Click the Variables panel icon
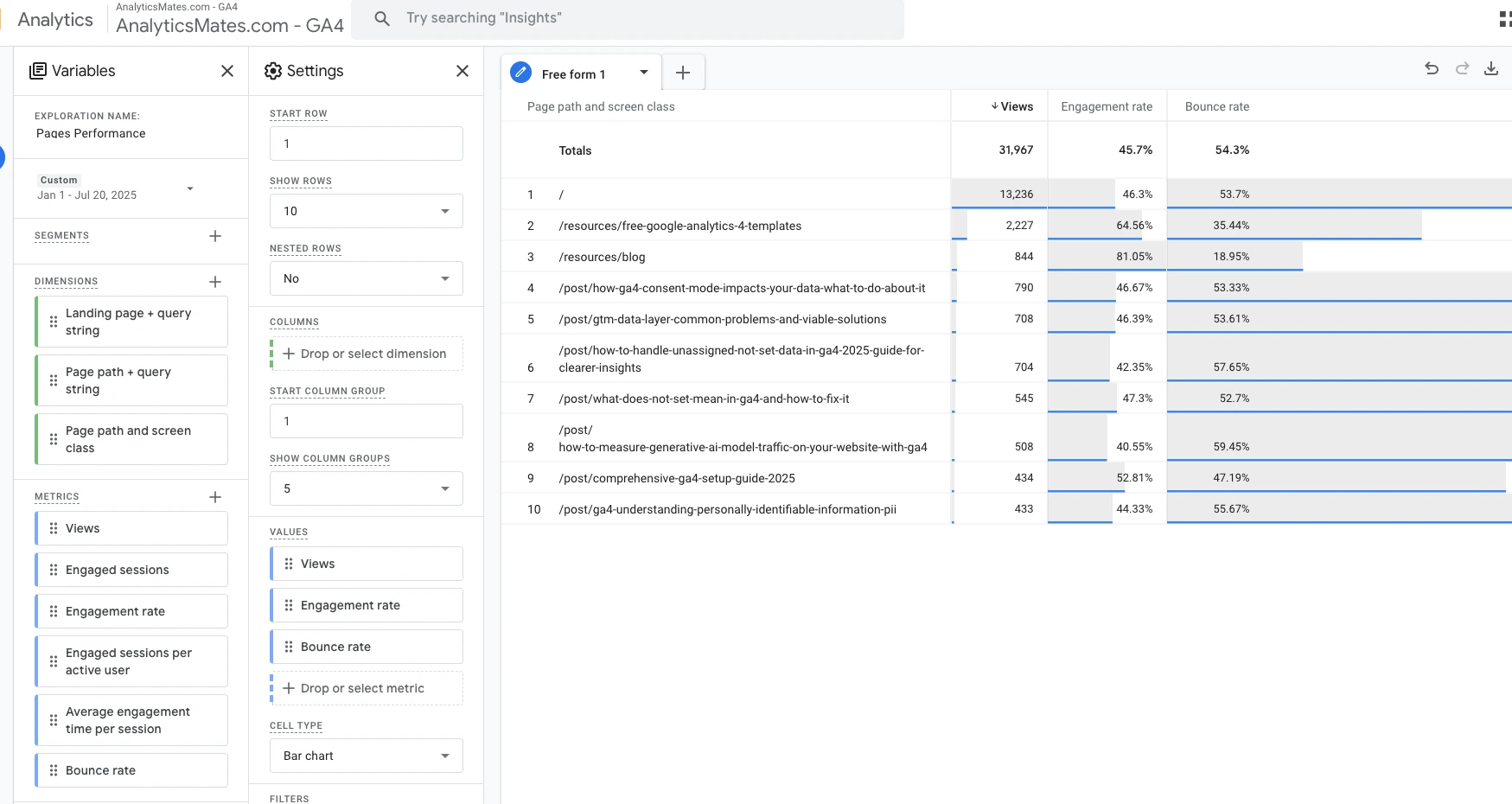The width and height of the screenshot is (1512, 804). tap(38, 71)
